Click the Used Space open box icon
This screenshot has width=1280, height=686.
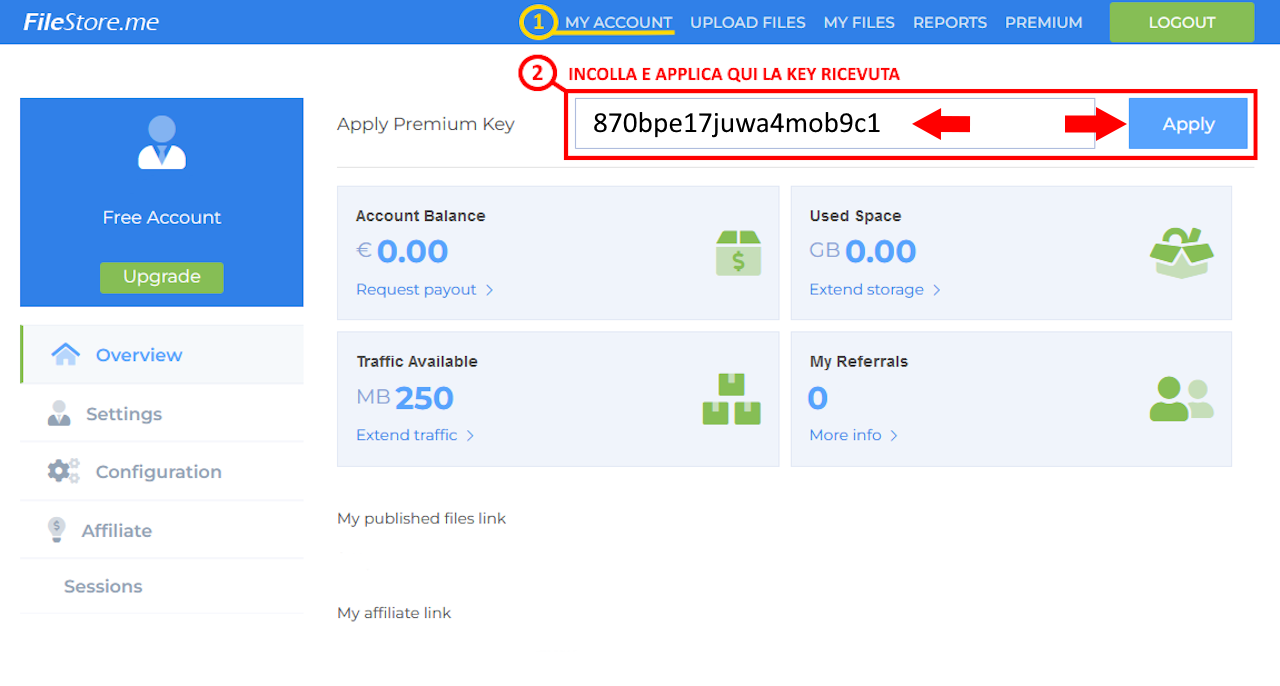click(1181, 253)
